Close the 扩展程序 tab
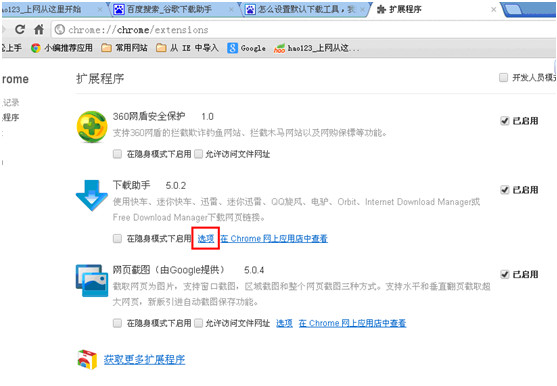 click(493, 10)
